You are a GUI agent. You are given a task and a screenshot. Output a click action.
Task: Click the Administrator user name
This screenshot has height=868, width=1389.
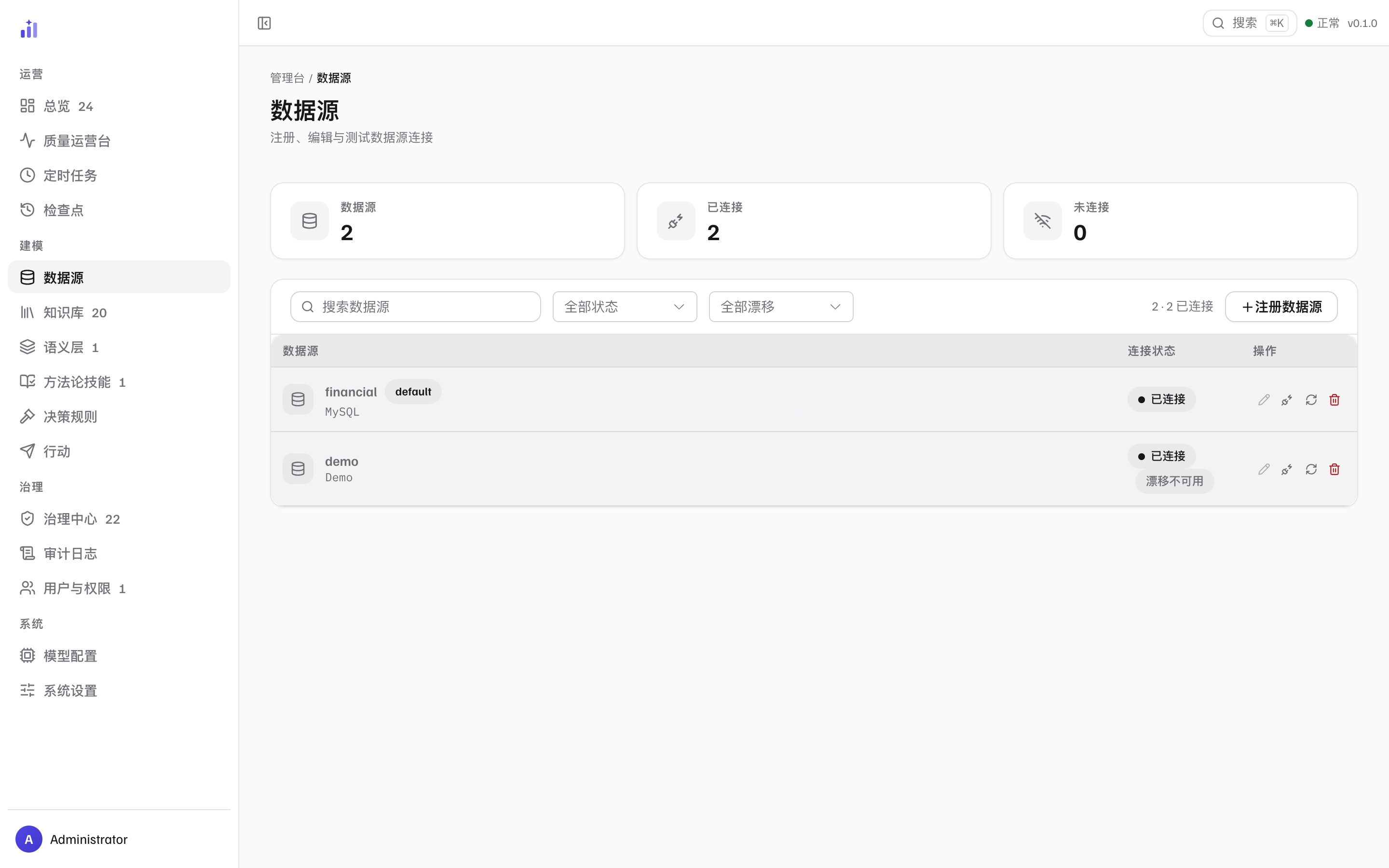tap(89, 839)
